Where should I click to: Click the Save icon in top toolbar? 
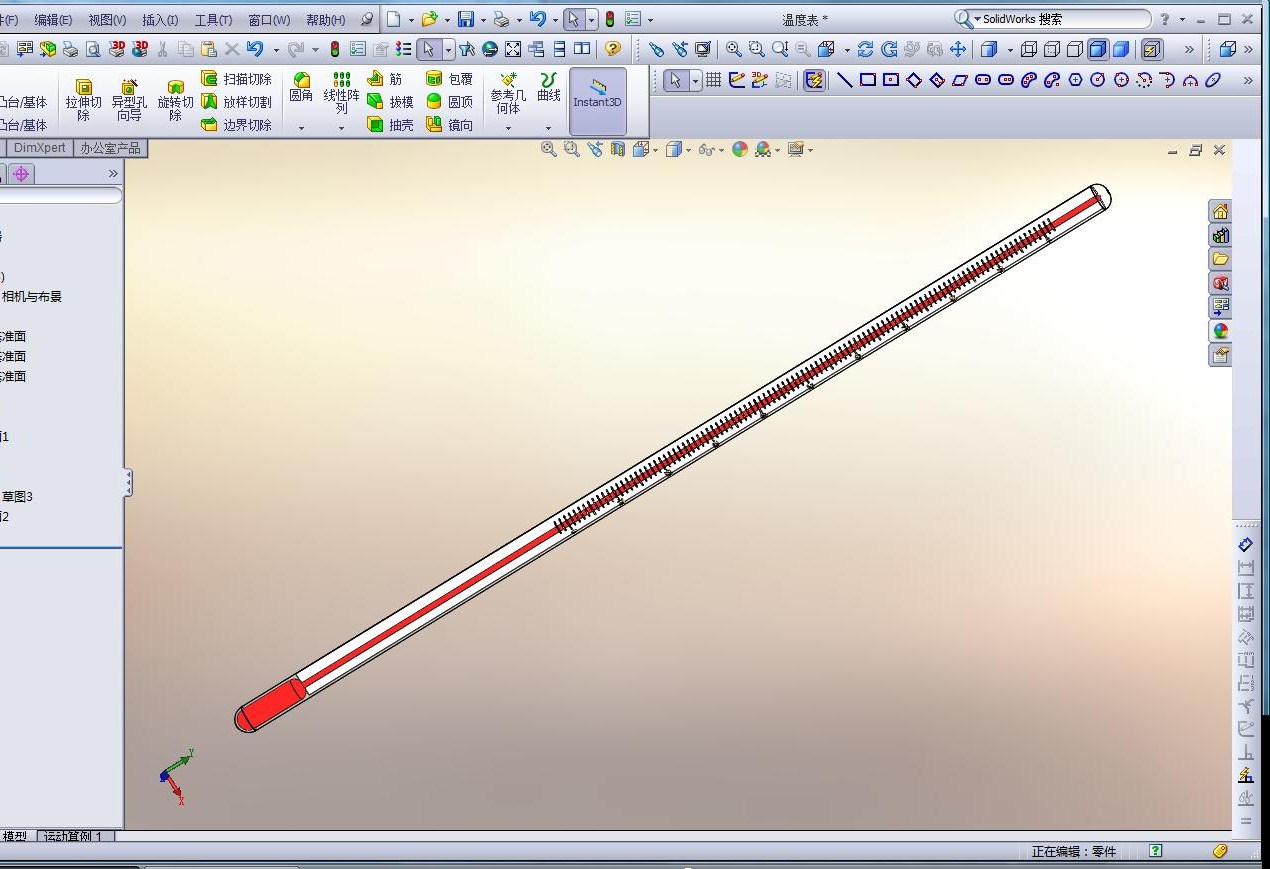point(466,19)
